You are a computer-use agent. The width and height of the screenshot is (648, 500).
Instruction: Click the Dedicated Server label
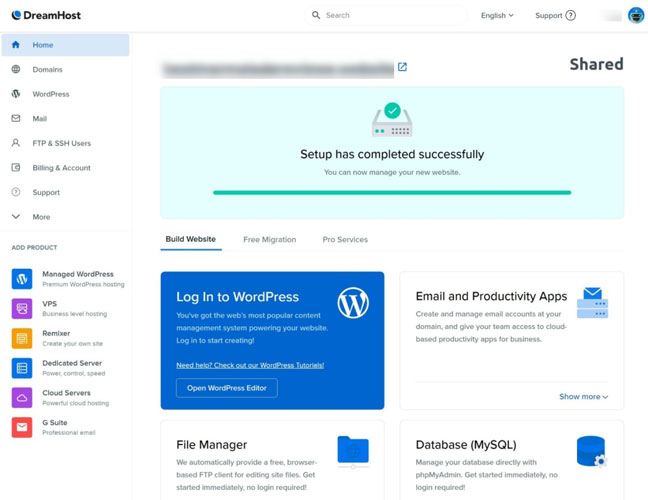click(72, 363)
